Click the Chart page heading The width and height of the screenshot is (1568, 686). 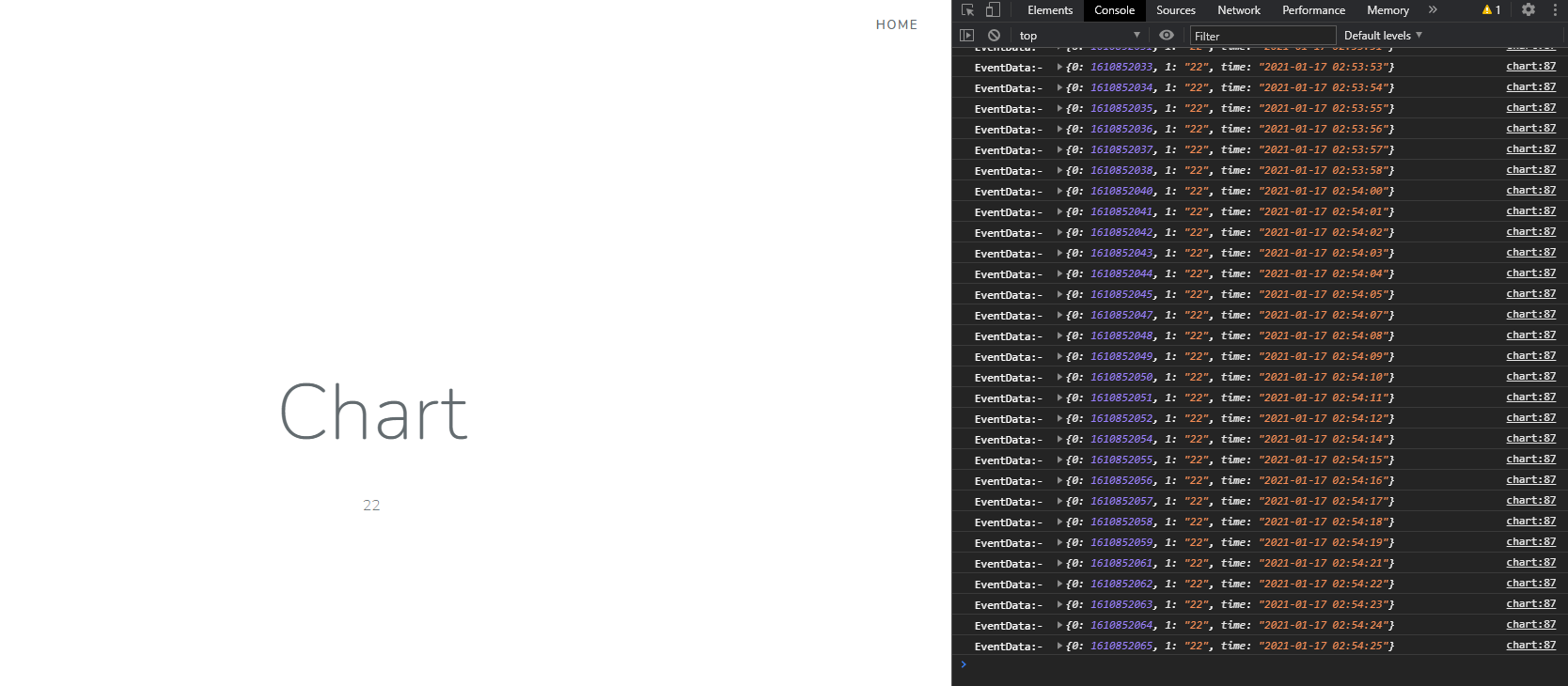pos(373,413)
